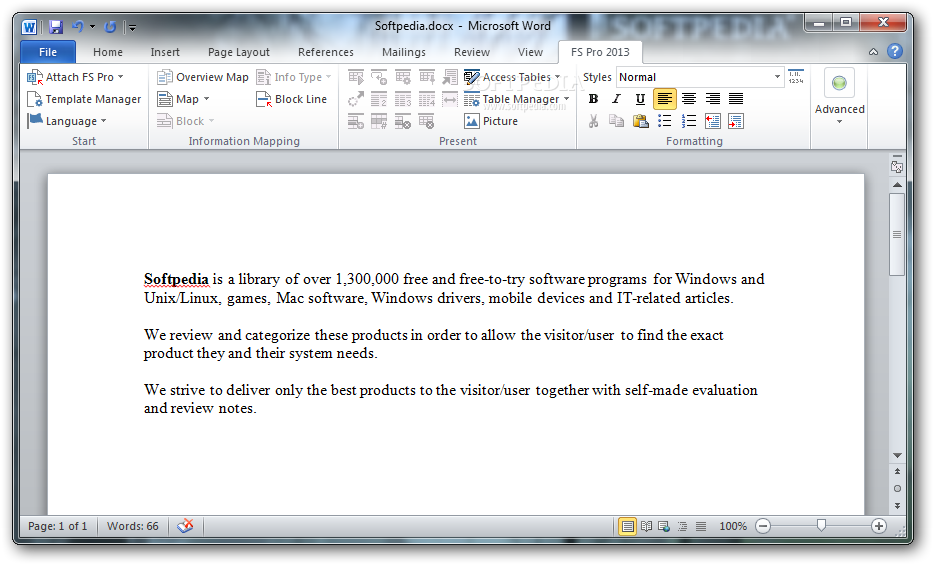Open the File tab
This screenshot has height=565, width=934.
pyautogui.click(x=48, y=52)
